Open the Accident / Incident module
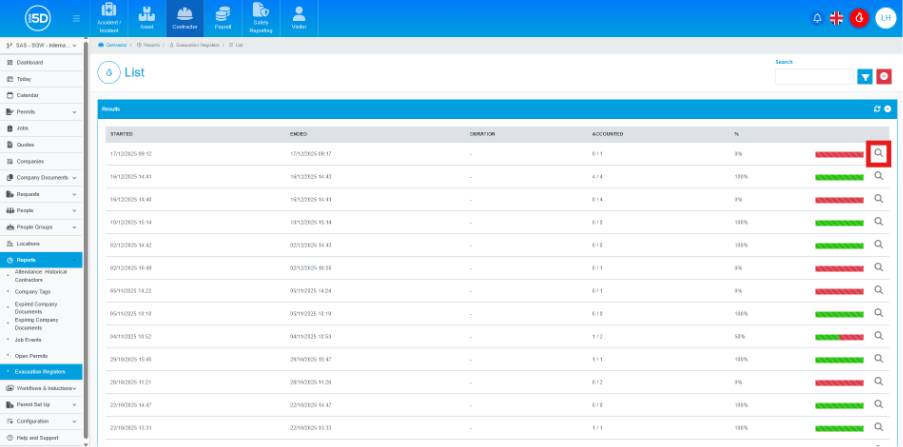 tap(109, 17)
